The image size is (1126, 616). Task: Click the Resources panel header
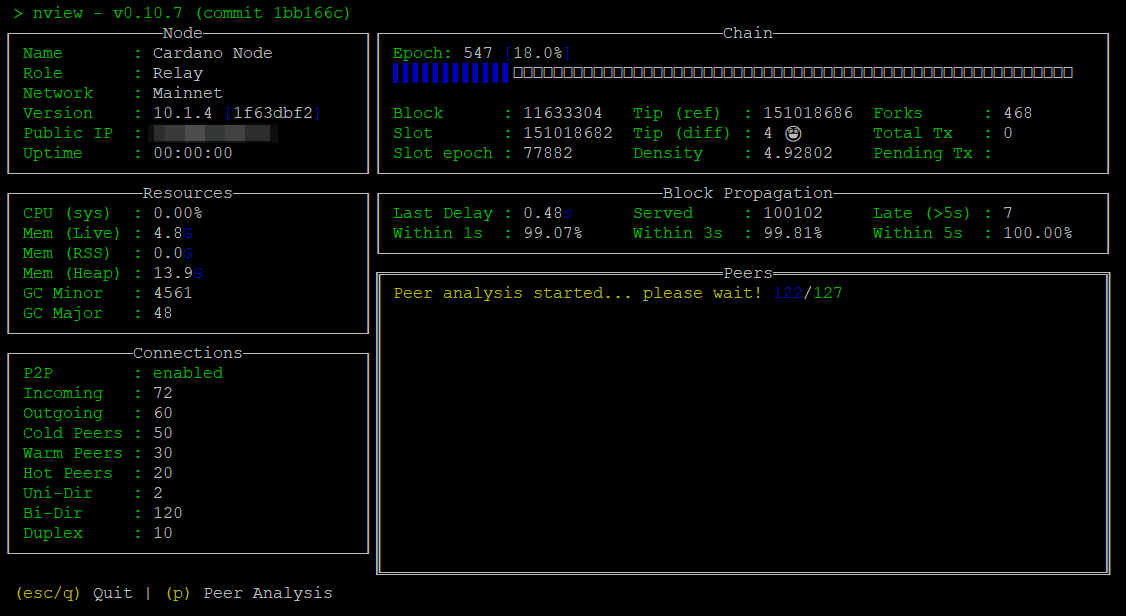pos(186,192)
